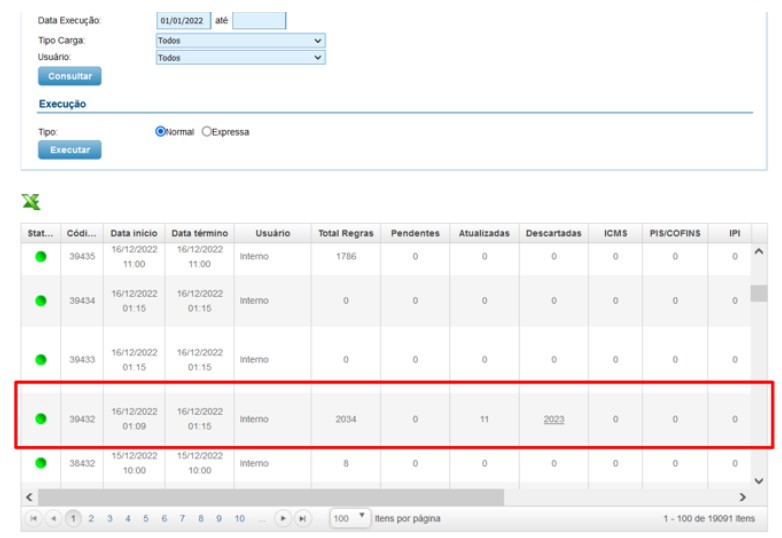
Task: Sort by Código column header
Action: (x=82, y=233)
